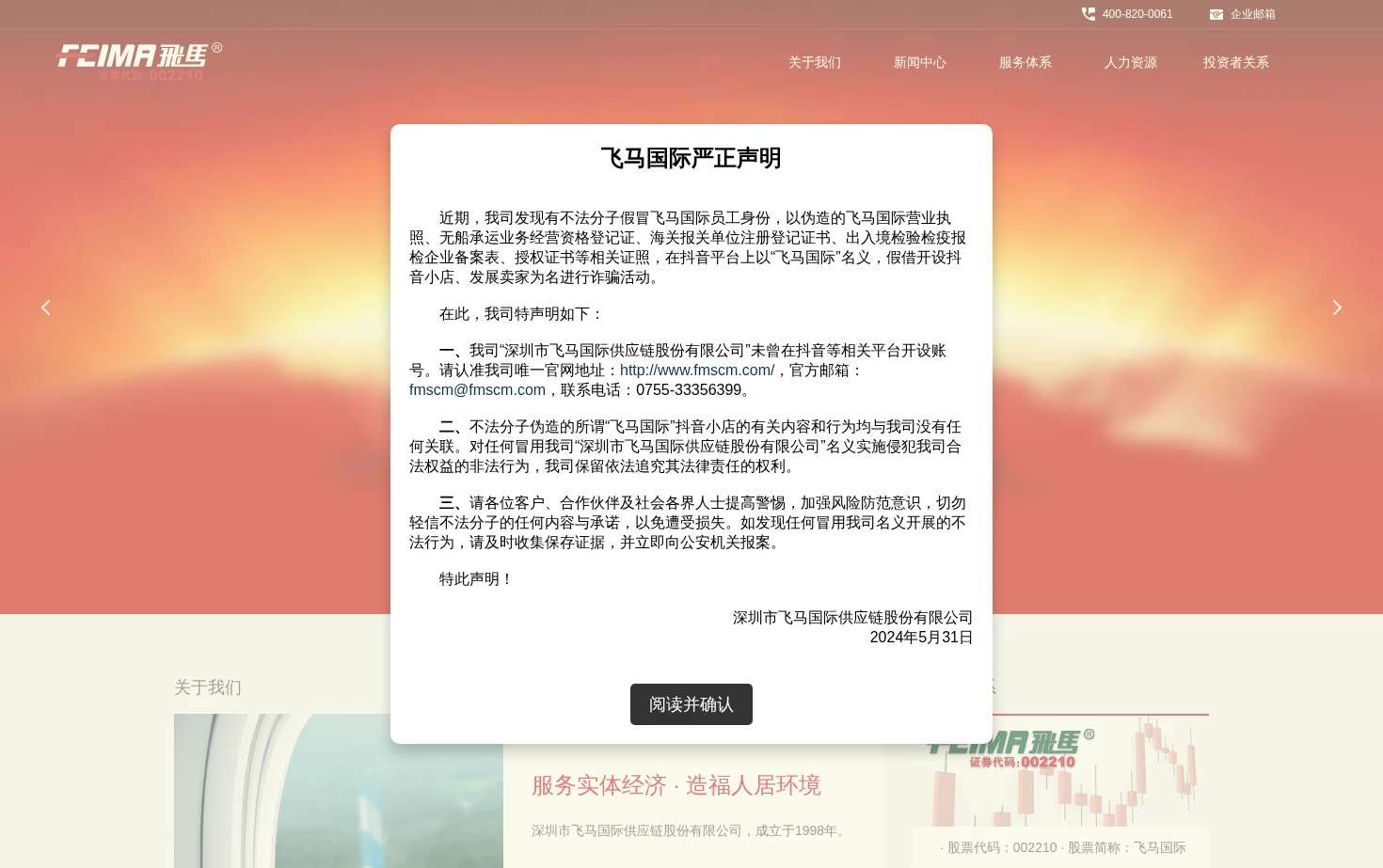Click the 服务实体经济 · 造福人居环境 headline

676,785
